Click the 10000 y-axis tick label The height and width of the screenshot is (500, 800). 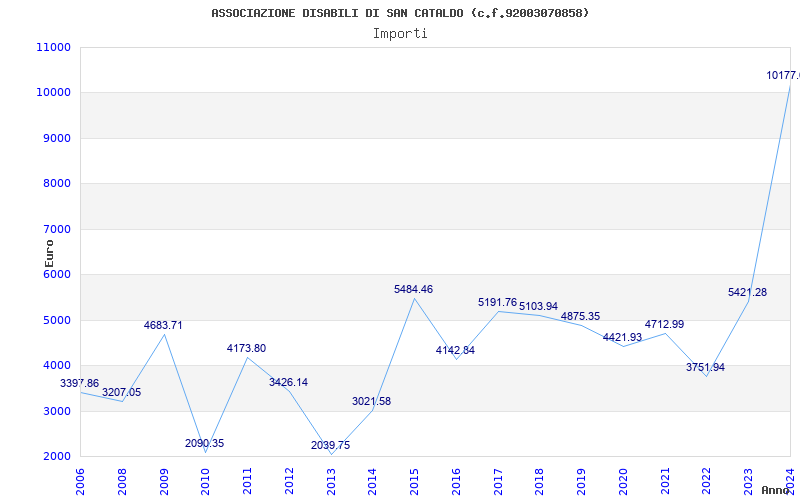point(54,93)
